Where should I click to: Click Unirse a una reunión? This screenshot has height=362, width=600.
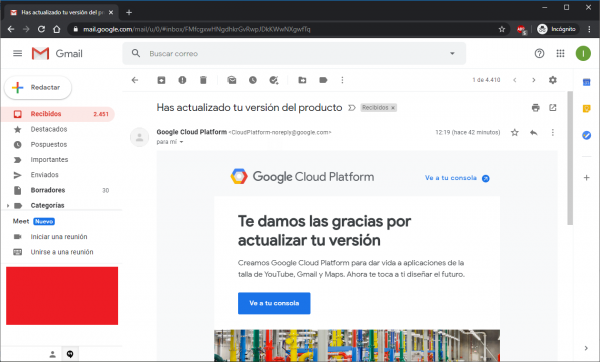[62, 252]
